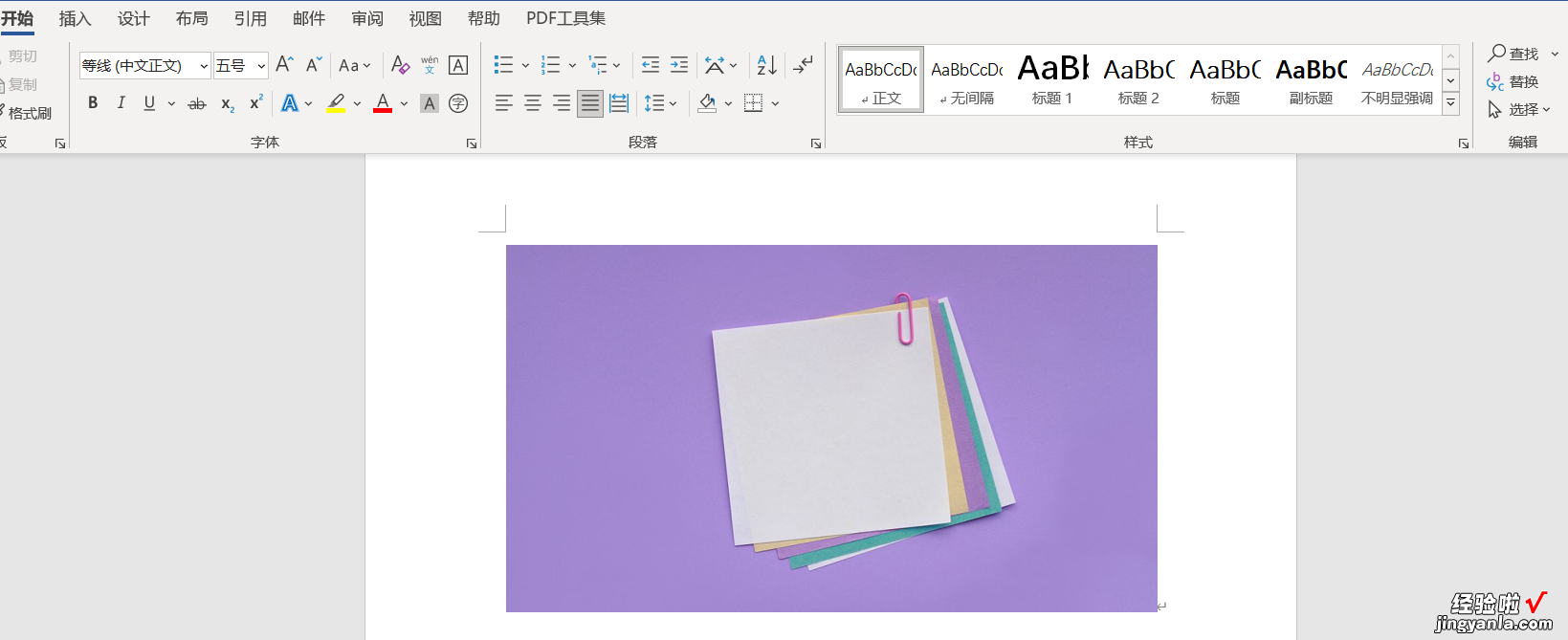Viewport: 1568px width, 640px height.
Task: Click the Numbering list icon
Action: coord(550,65)
